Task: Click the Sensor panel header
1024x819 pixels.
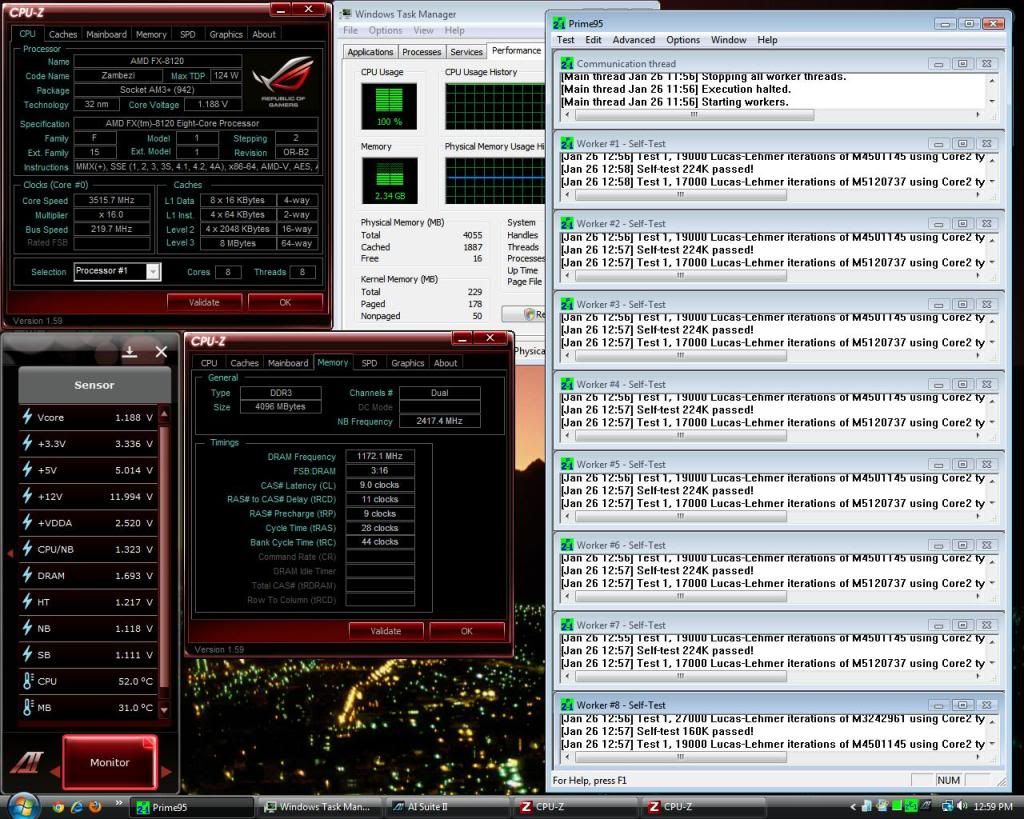Action: pos(94,385)
